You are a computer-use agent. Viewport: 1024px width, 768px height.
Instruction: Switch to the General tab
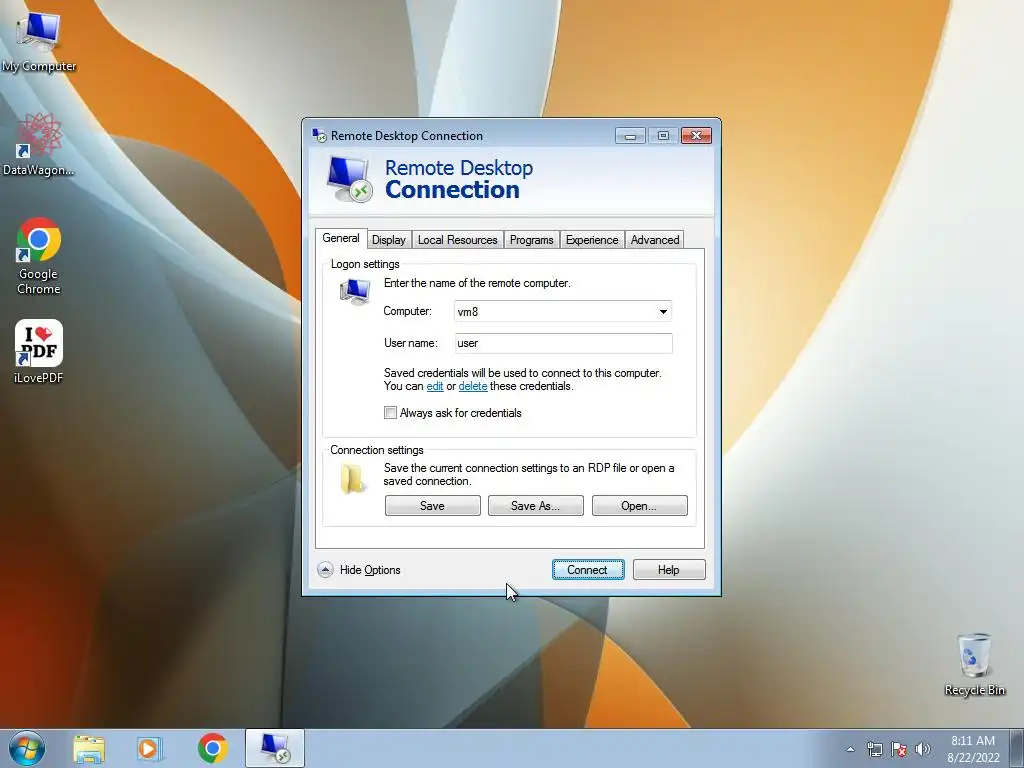coord(341,238)
